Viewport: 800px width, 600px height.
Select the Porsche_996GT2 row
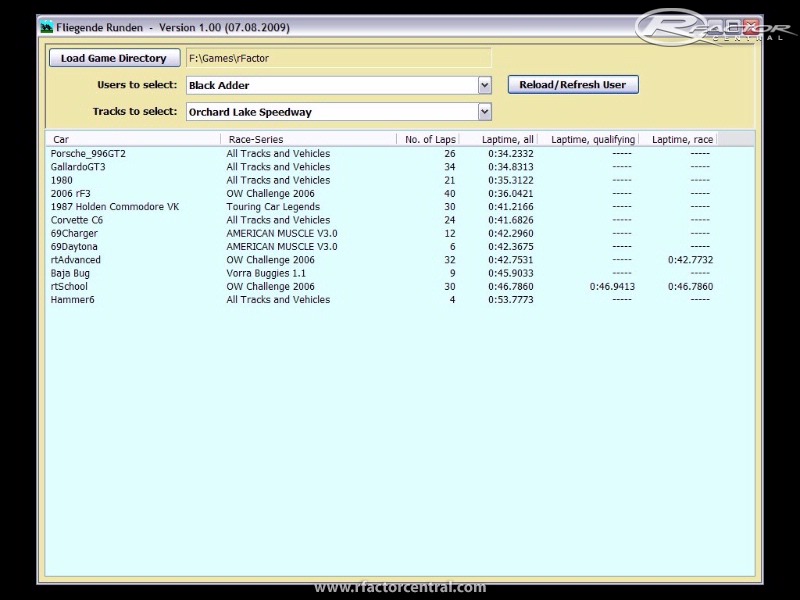[88, 154]
